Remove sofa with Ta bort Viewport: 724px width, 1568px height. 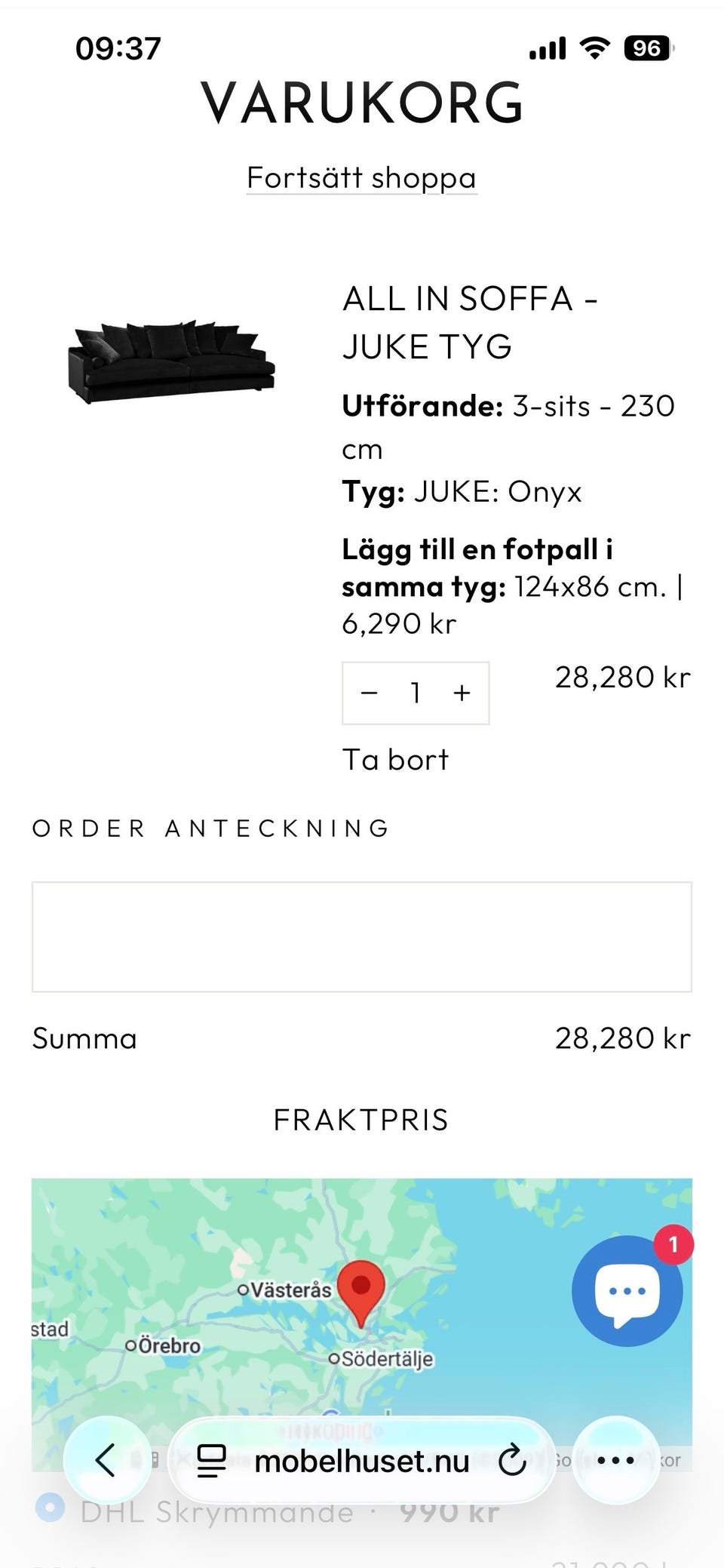[x=395, y=759]
